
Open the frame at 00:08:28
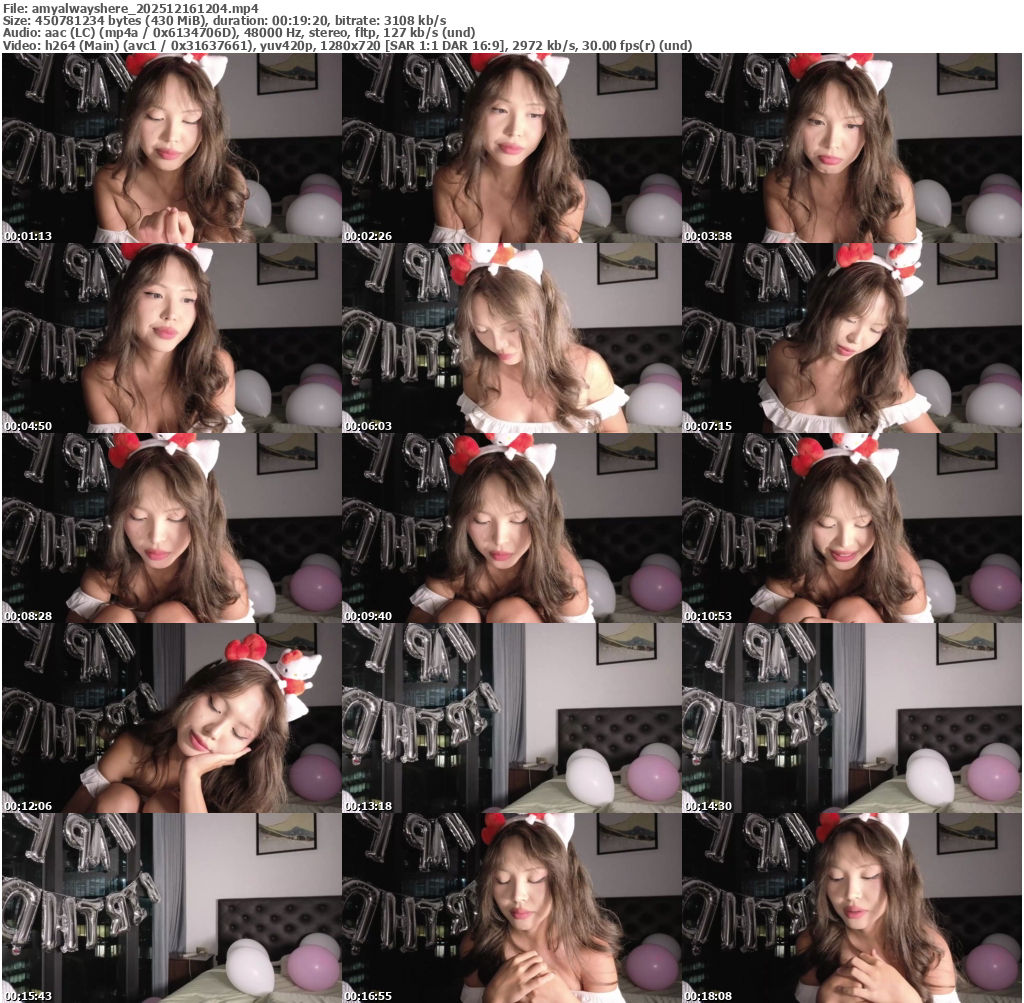(x=172, y=528)
